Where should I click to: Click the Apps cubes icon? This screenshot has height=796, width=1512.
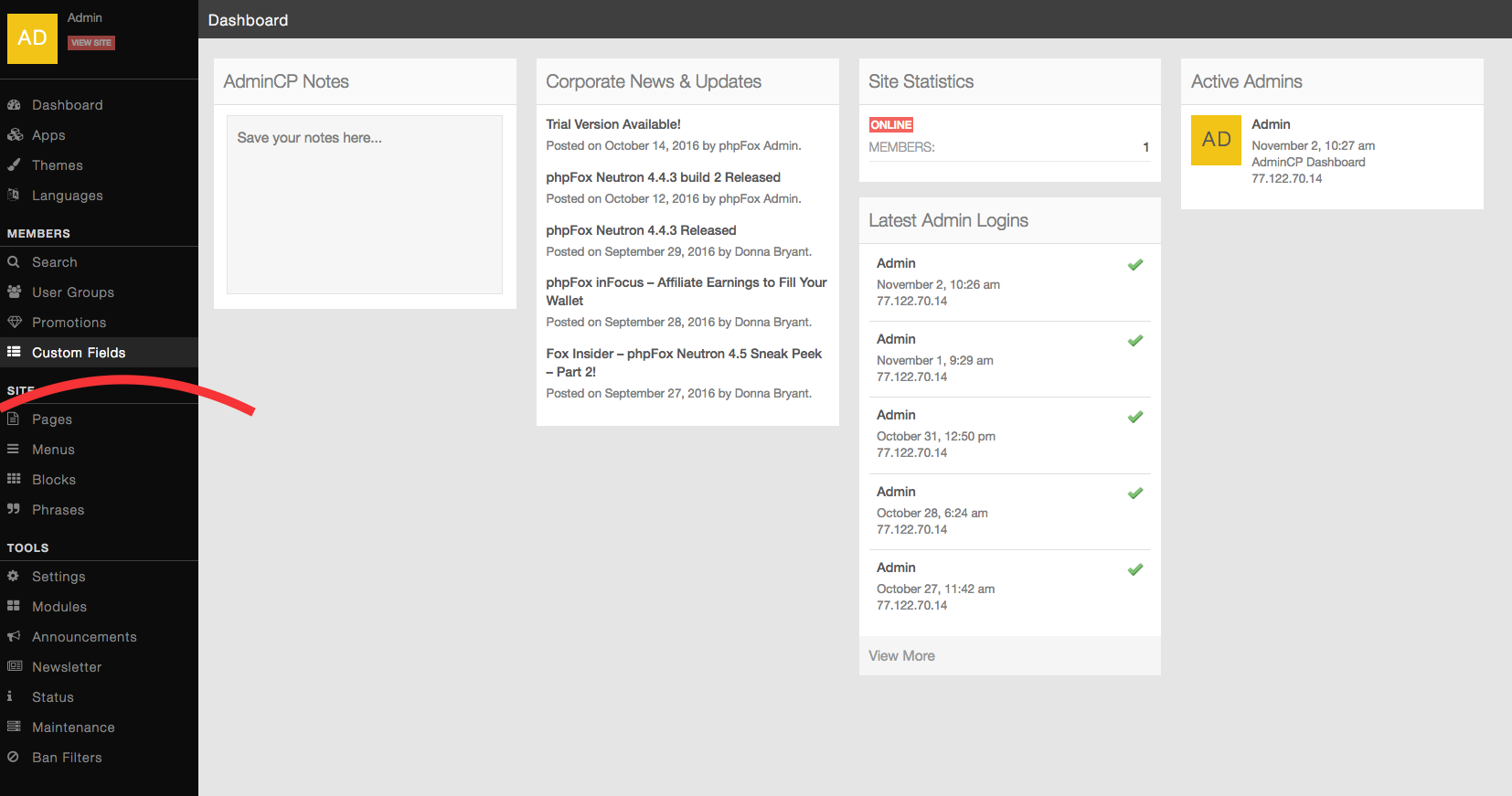coord(15,135)
